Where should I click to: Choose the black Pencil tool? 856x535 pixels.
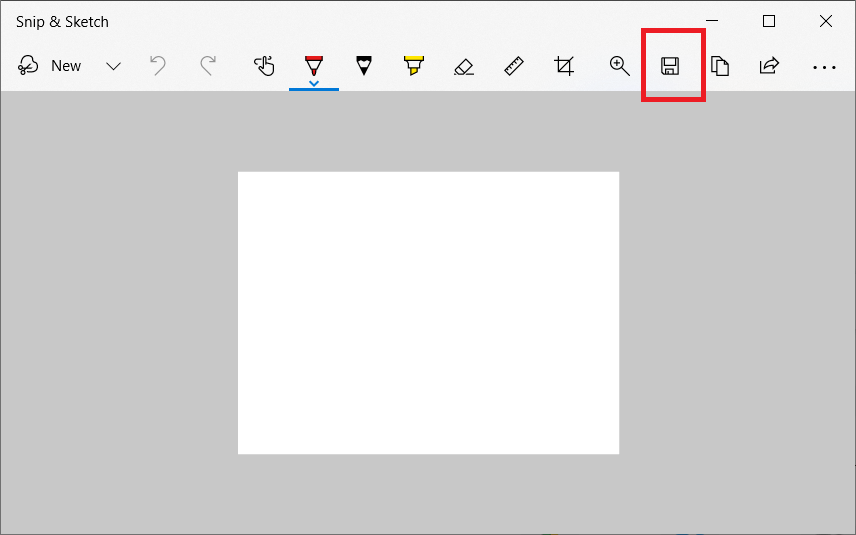tap(364, 66)
